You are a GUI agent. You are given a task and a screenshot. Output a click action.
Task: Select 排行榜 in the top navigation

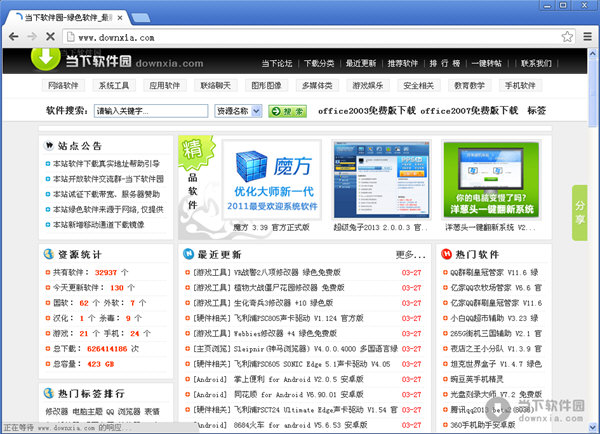444,63
